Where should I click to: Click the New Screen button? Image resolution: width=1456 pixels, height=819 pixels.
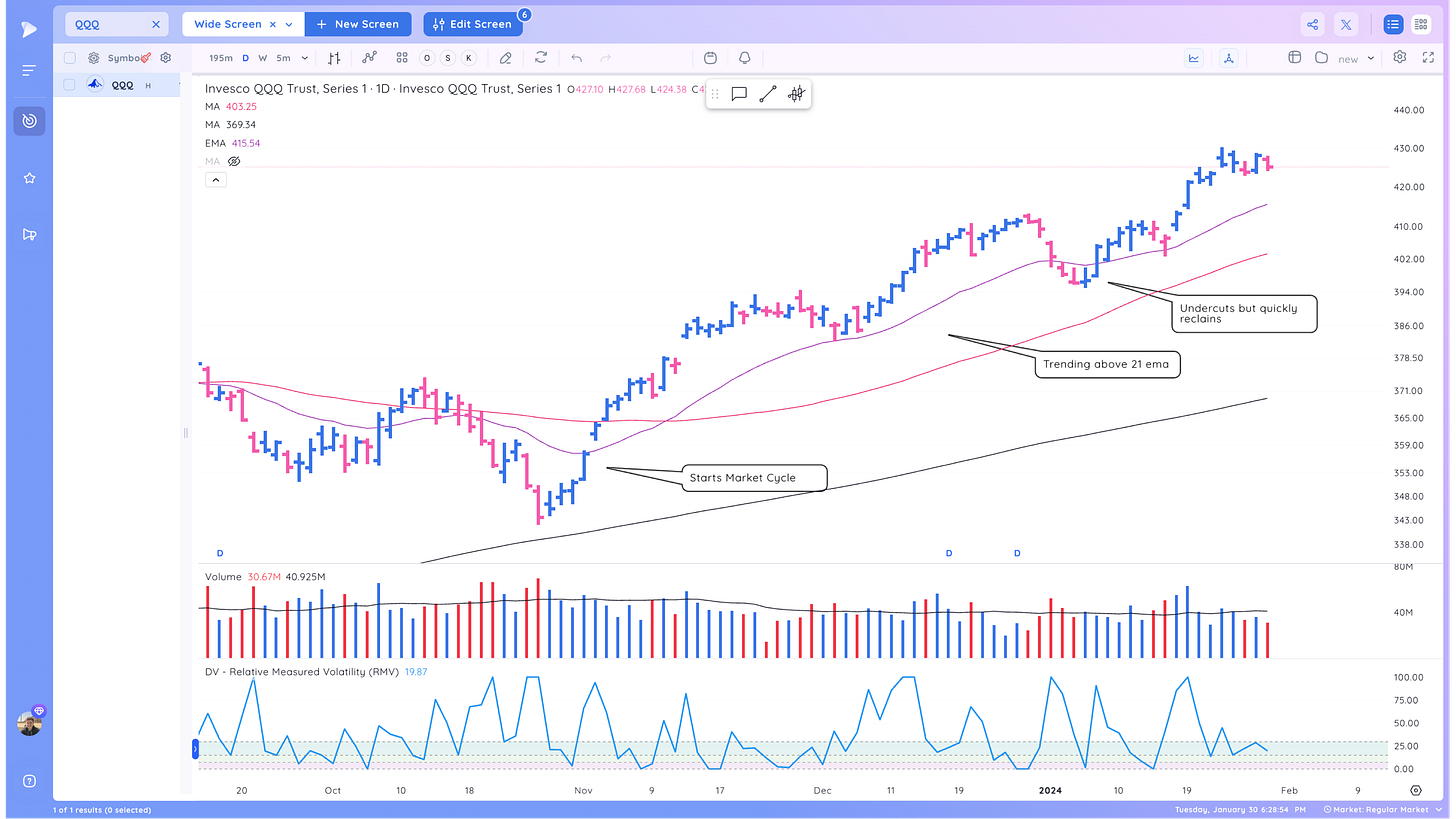pyautogui.click(x=357, y=24)
